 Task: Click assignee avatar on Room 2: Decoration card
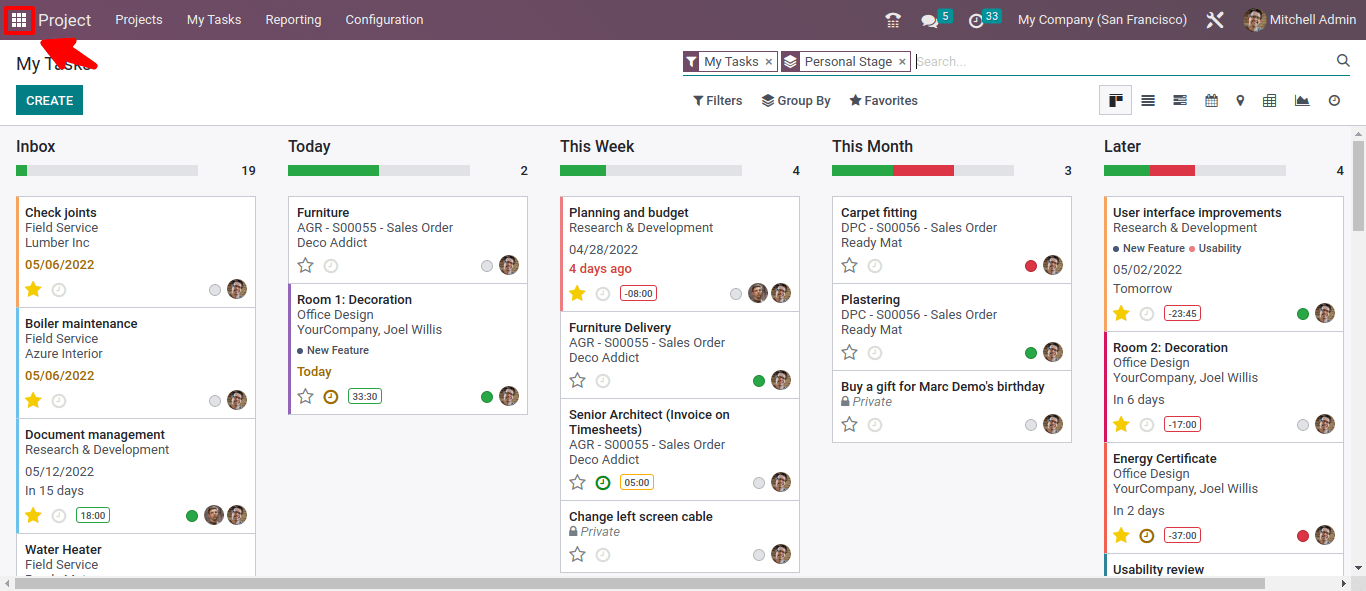[x=1325, y=424]
